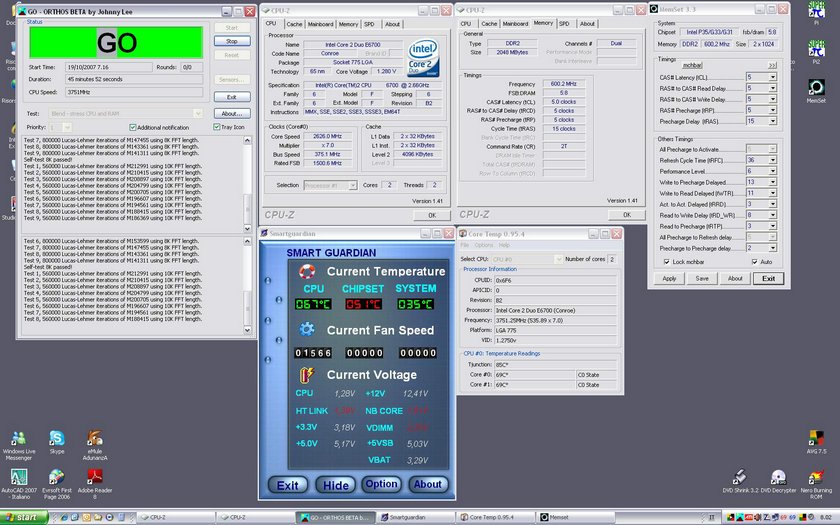Open the RAS# to CAS# Read Delay dropdown
Screen dimensions: 840x525
point(772,88)
